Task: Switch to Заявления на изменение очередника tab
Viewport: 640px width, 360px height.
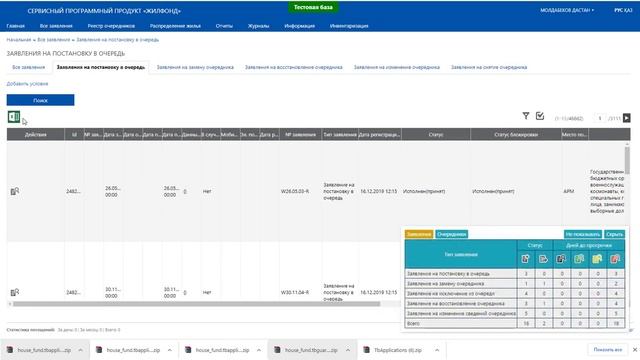Action: coord(397,67)
